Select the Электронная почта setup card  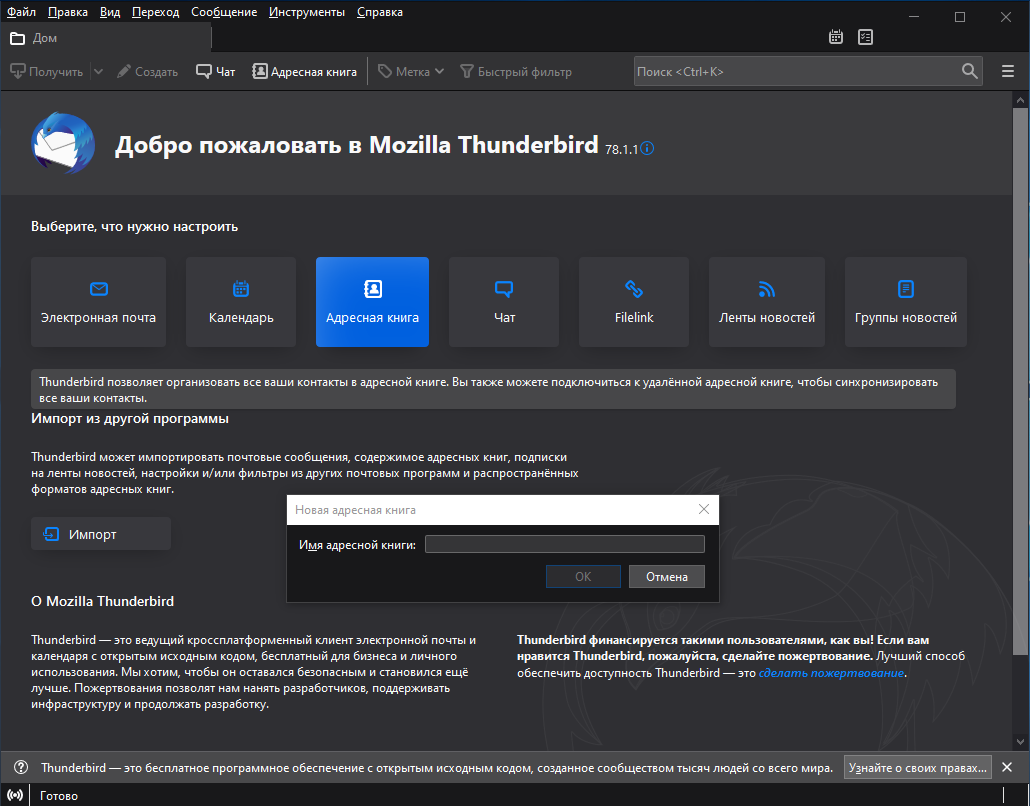tap(99, 302)
